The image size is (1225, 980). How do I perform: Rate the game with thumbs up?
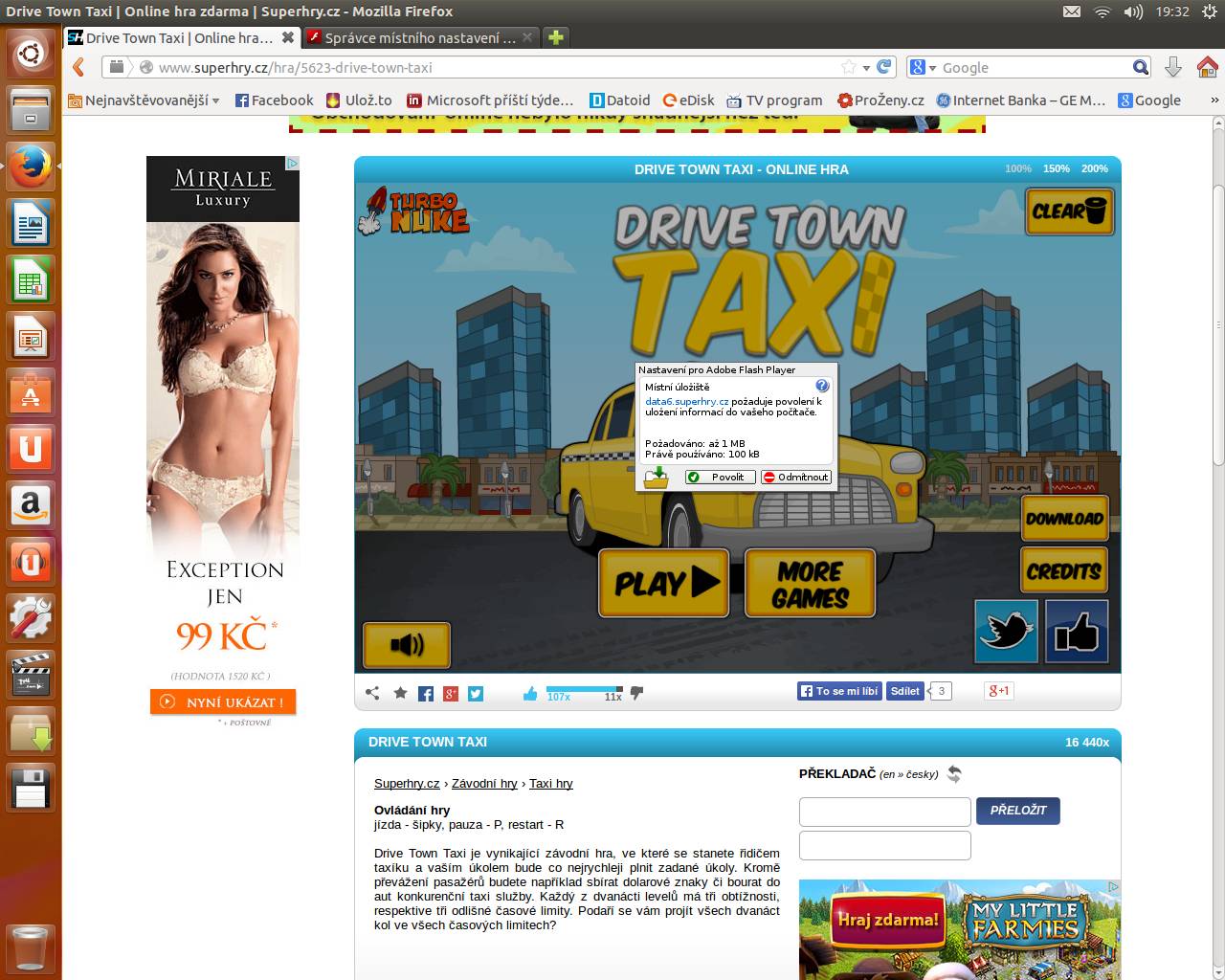(x=530, y=693)
